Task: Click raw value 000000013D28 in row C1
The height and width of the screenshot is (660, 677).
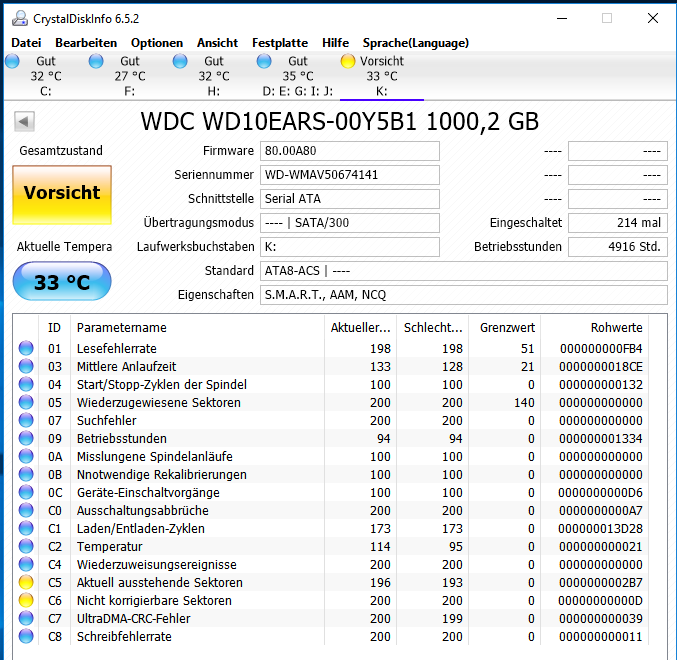Action: (x=600, y=528)
